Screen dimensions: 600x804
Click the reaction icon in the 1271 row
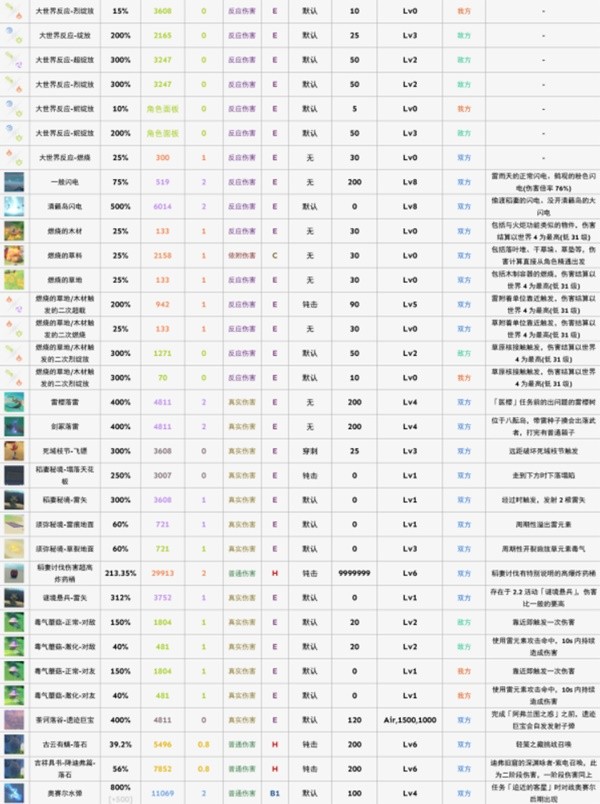pyautogui.click(x=14, y=353)
